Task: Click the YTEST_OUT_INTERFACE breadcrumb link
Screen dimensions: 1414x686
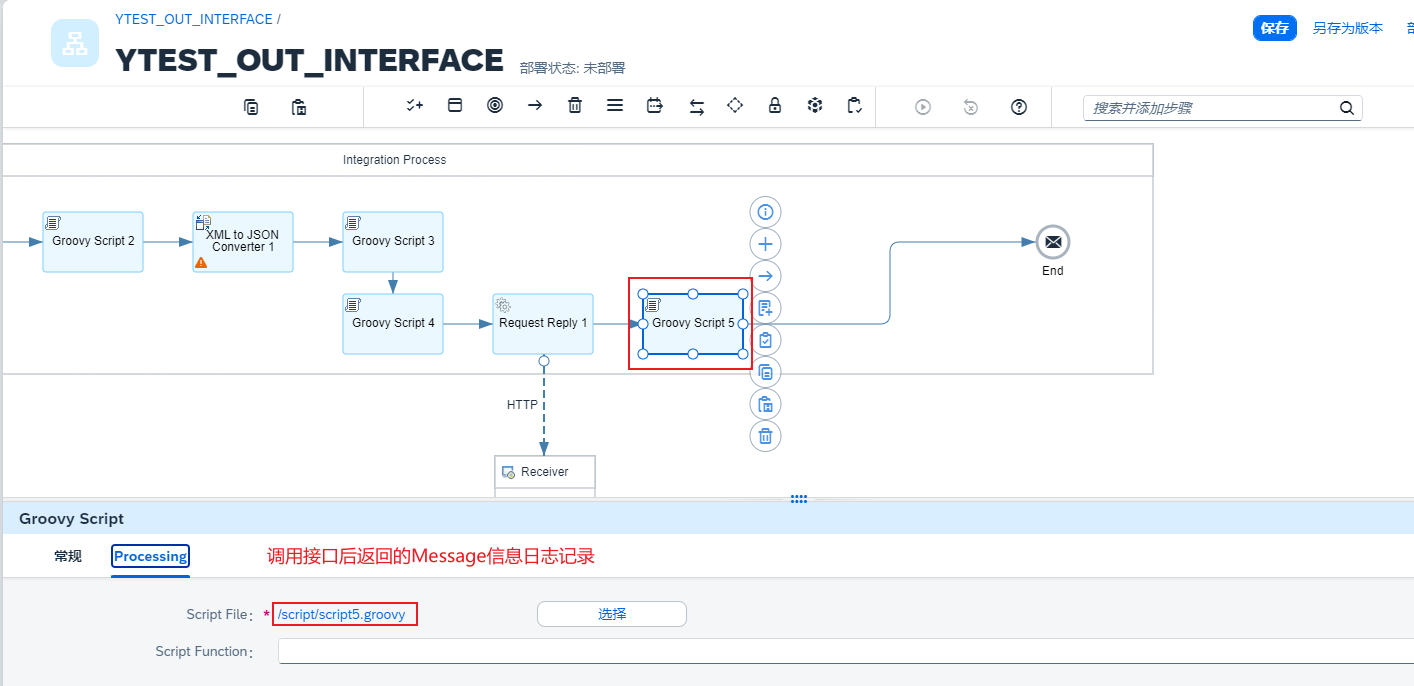Action: click(x=194, y=19)
